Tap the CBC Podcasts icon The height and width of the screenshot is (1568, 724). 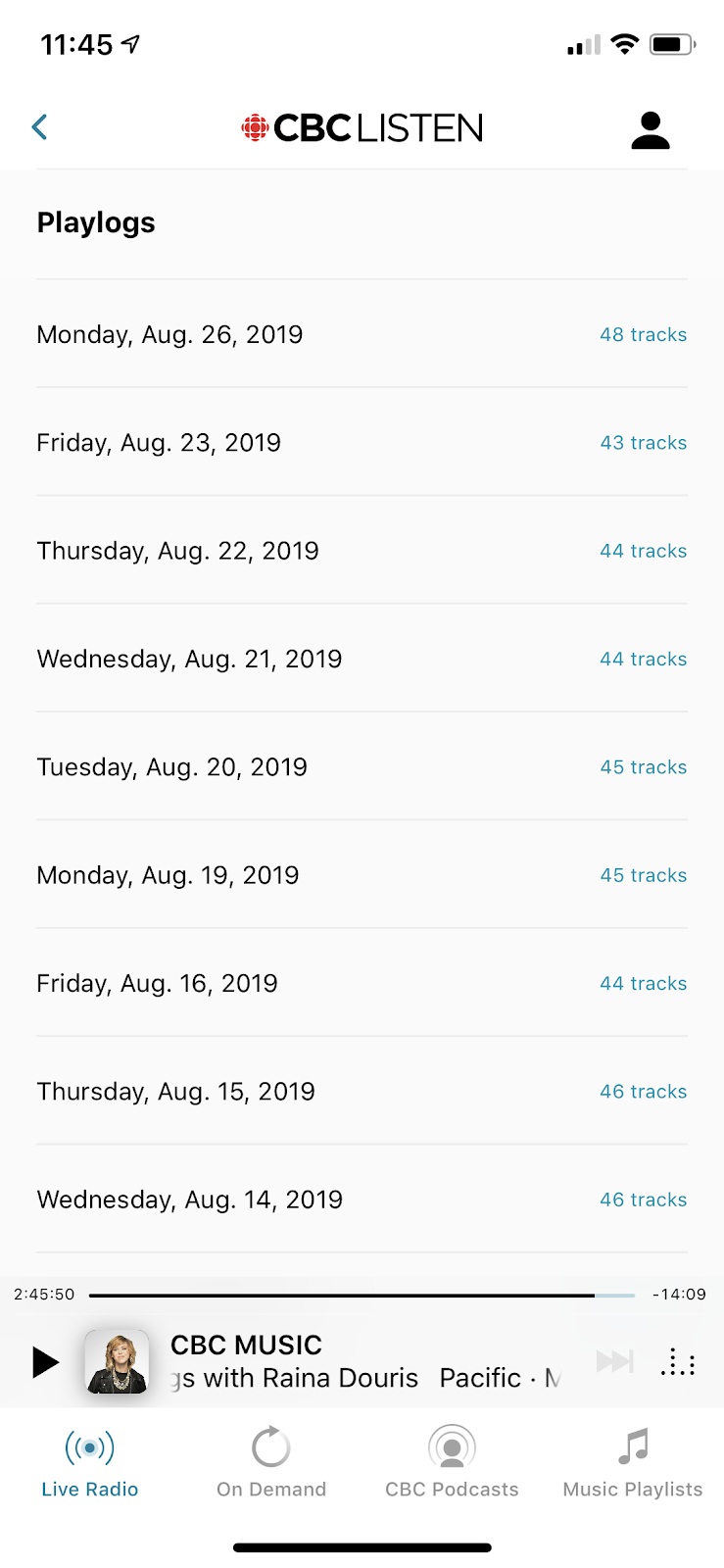point(452,1447)
